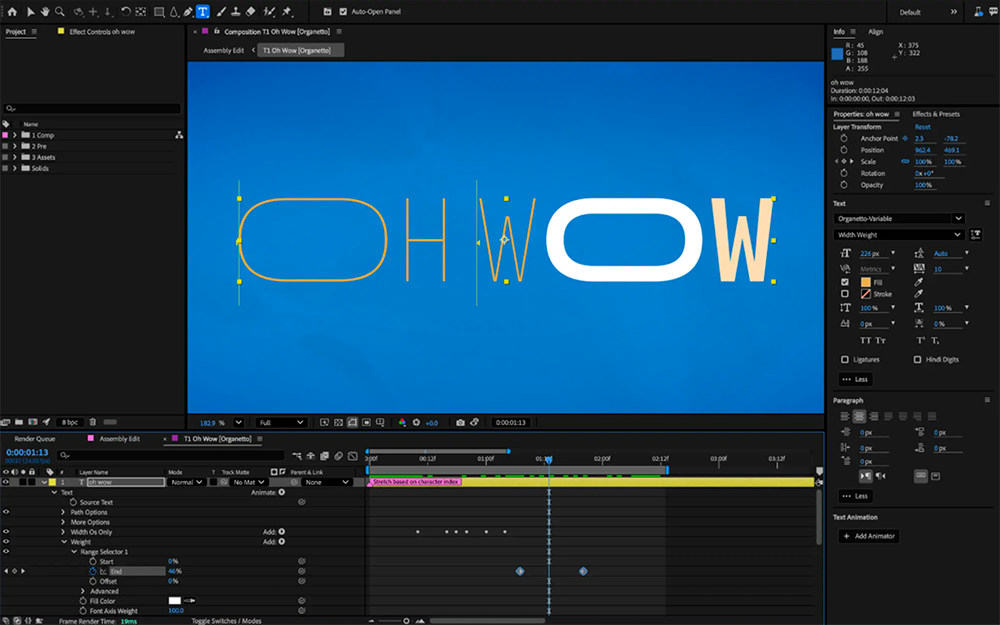This screenshot has width=1000, height=625.
Task: Click the Add Animator button
Action: 868,536
